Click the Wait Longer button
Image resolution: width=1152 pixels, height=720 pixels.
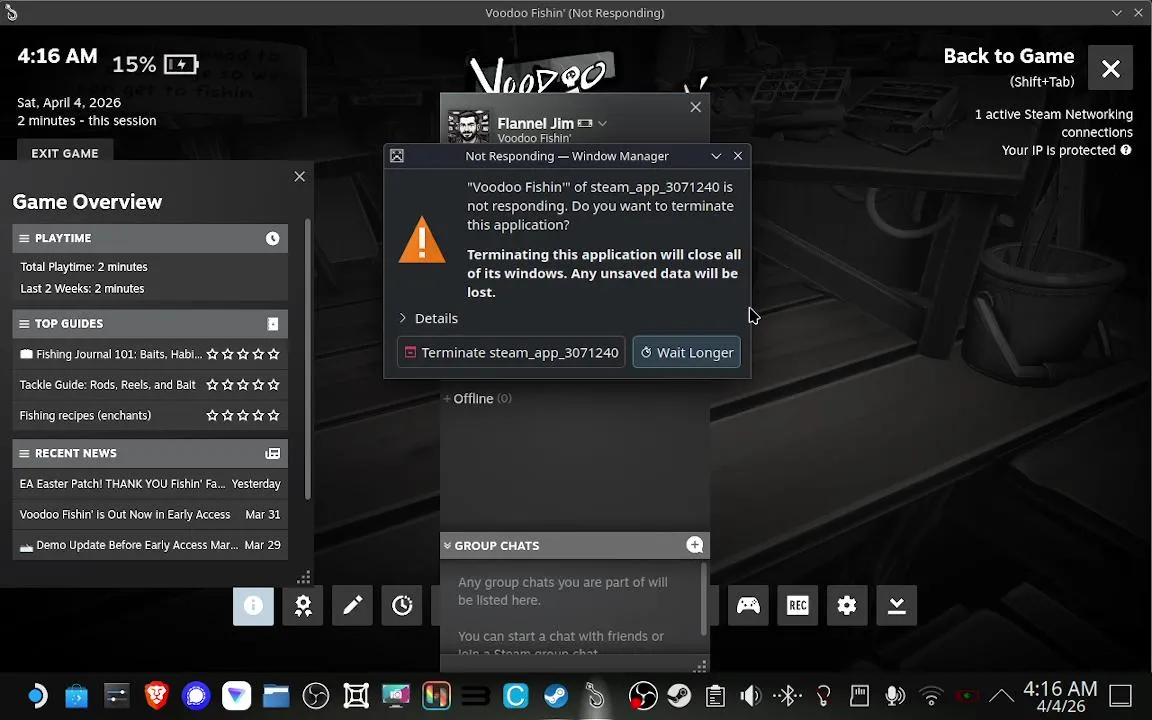(x=686, y=353)
